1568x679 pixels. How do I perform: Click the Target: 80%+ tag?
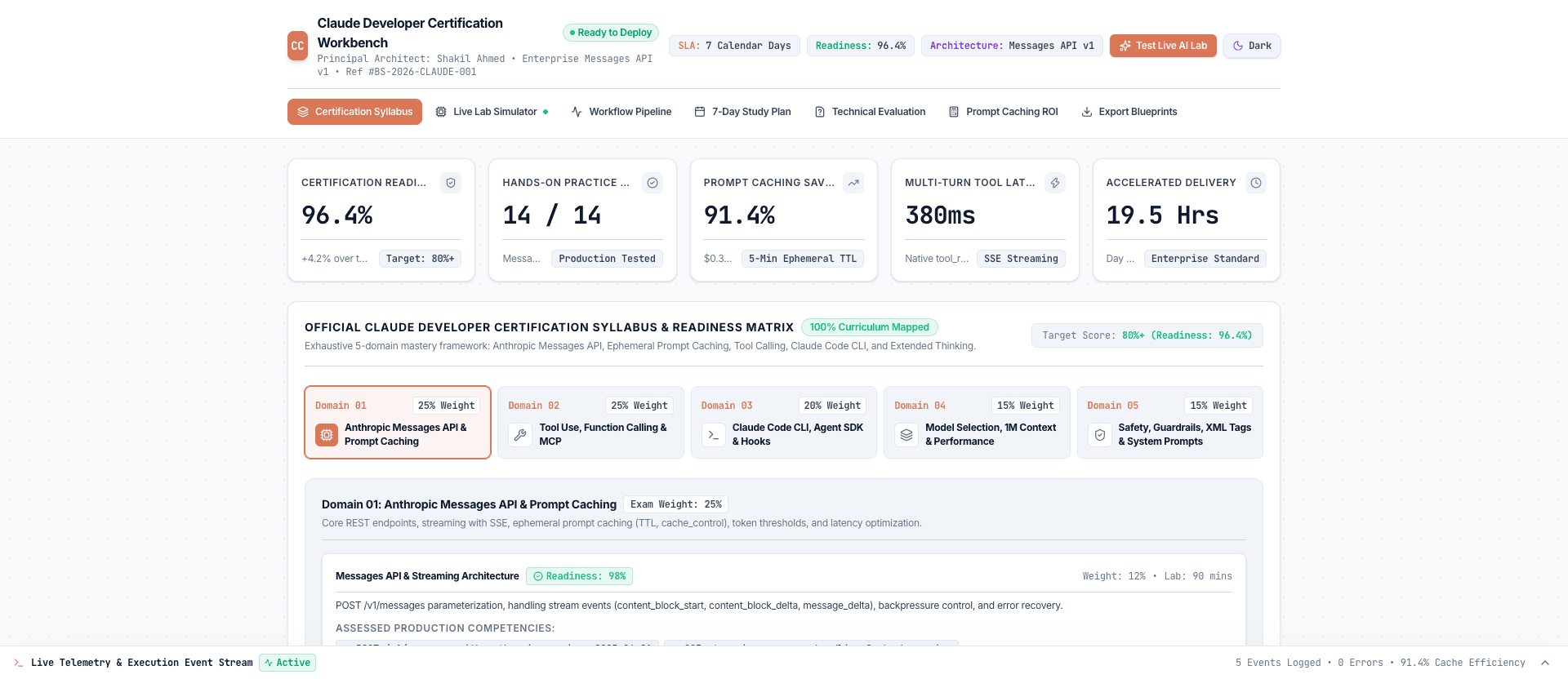(x=421, y=259)
